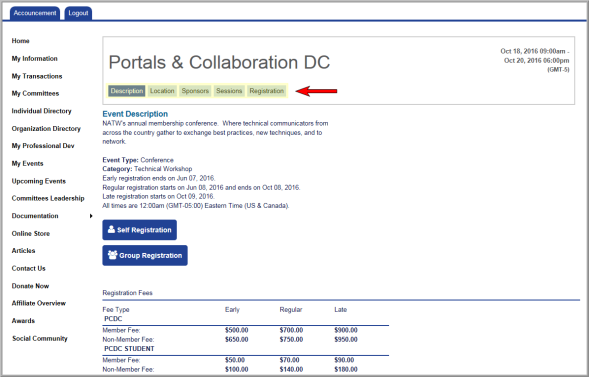View the Sessions event tab
The image size is (589, 377).
229,91
